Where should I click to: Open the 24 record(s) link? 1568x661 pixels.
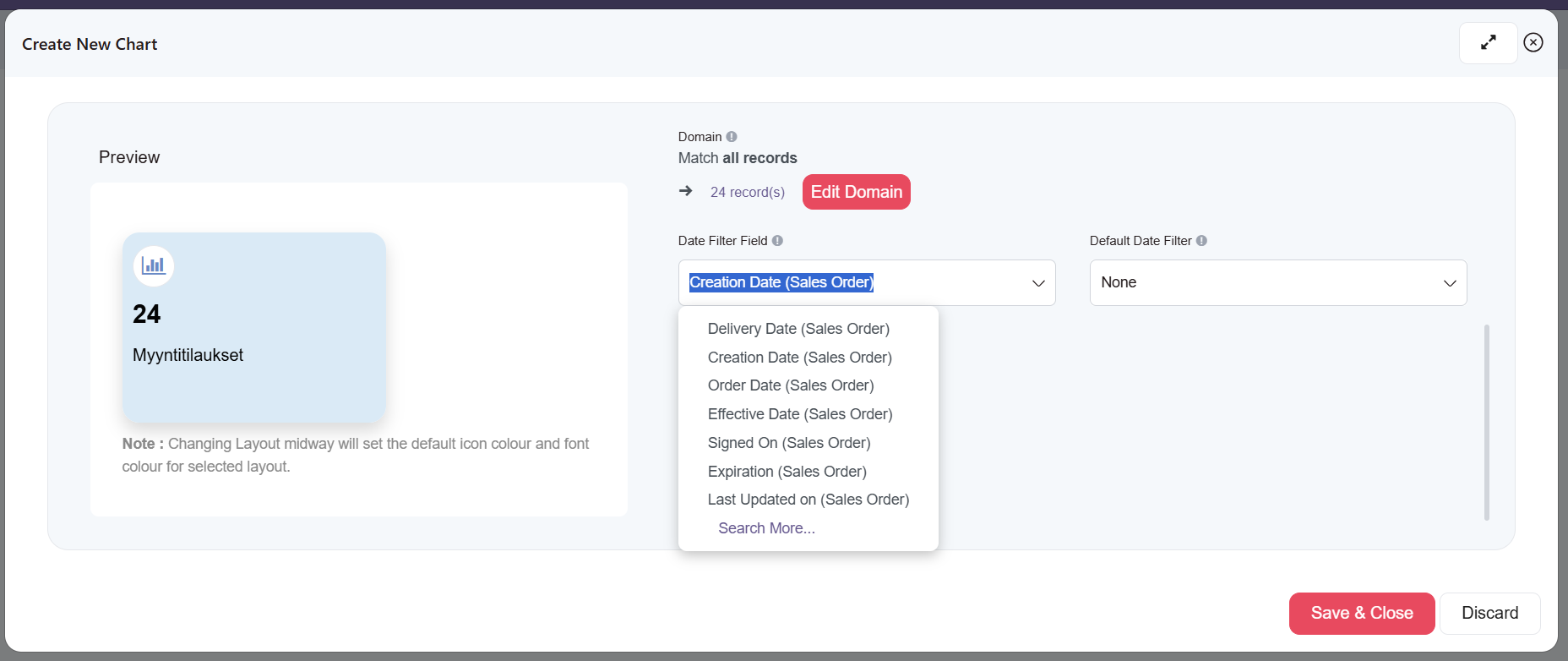click(747, 193)
